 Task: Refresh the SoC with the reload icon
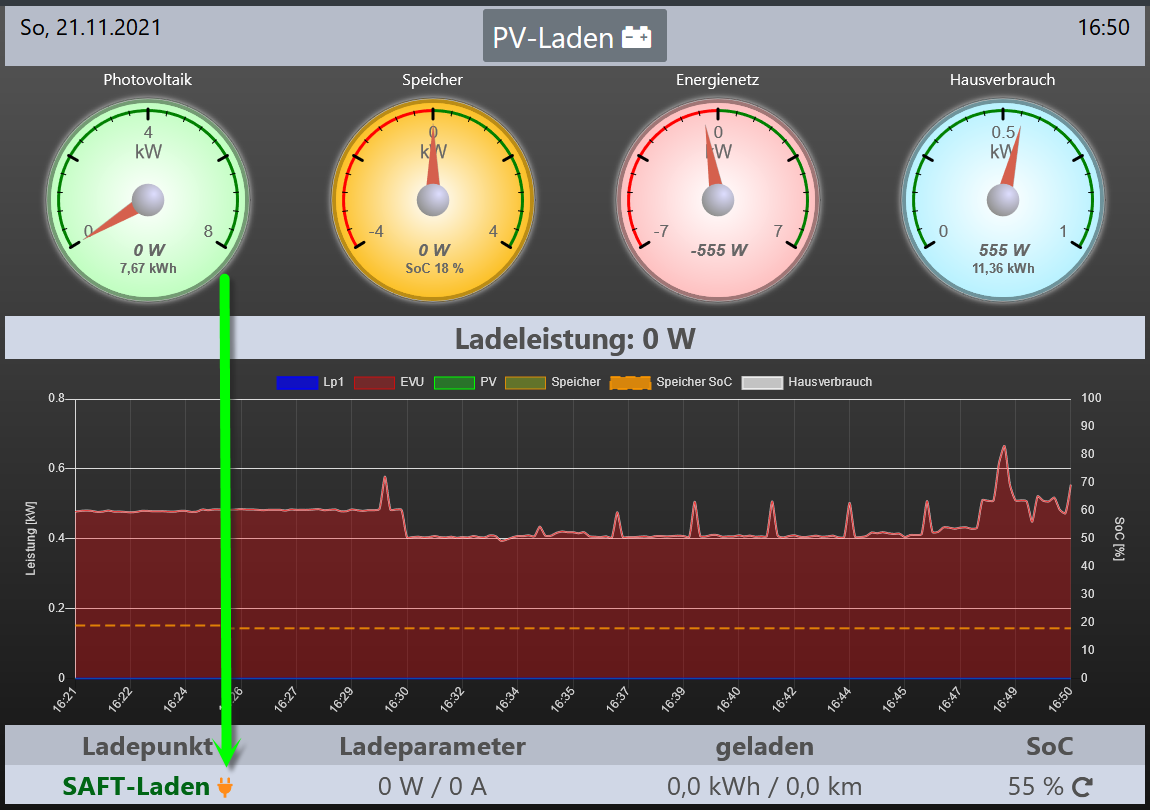(1082, 787)
